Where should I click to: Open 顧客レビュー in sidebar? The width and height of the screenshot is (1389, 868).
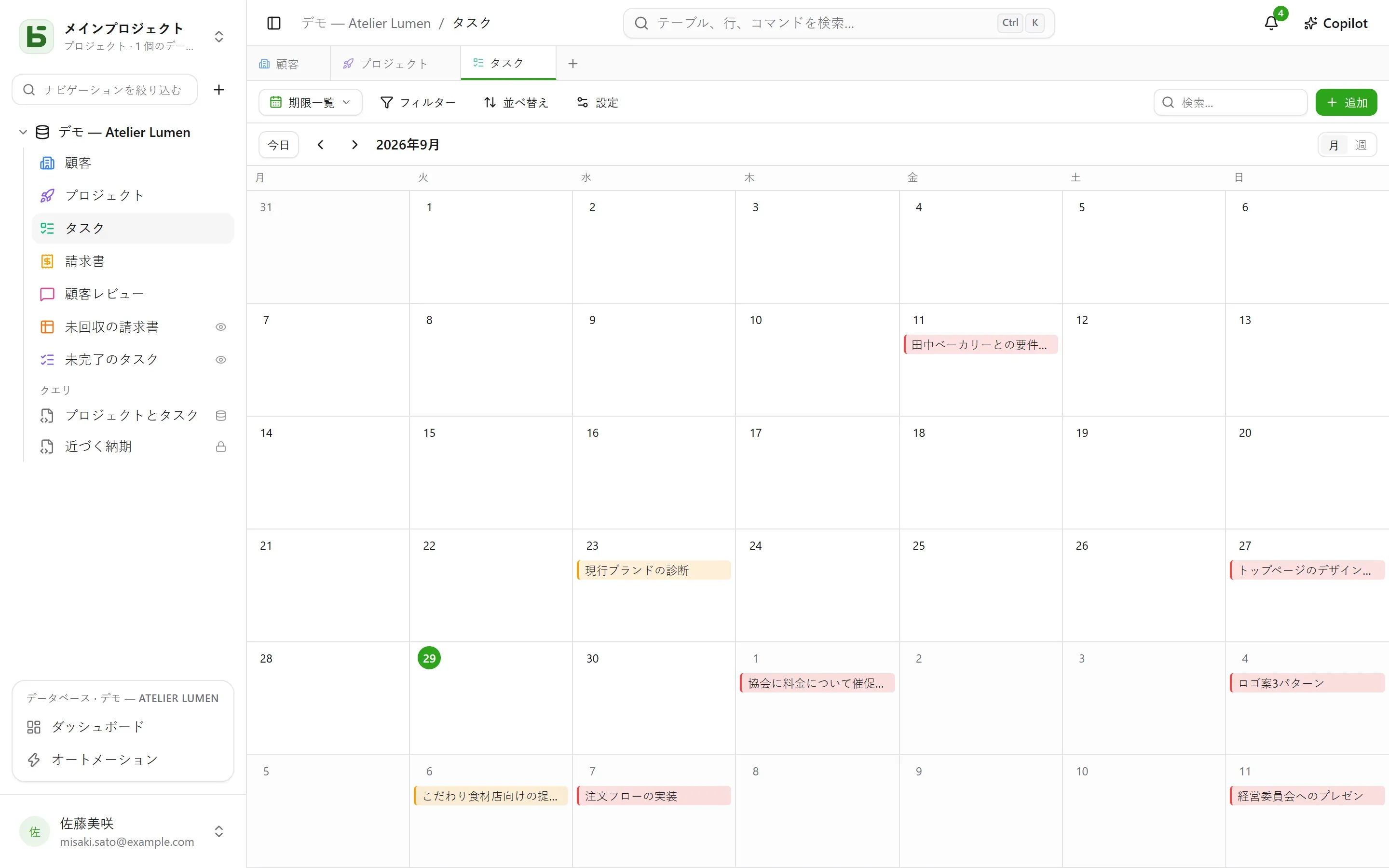click(133, 294)
